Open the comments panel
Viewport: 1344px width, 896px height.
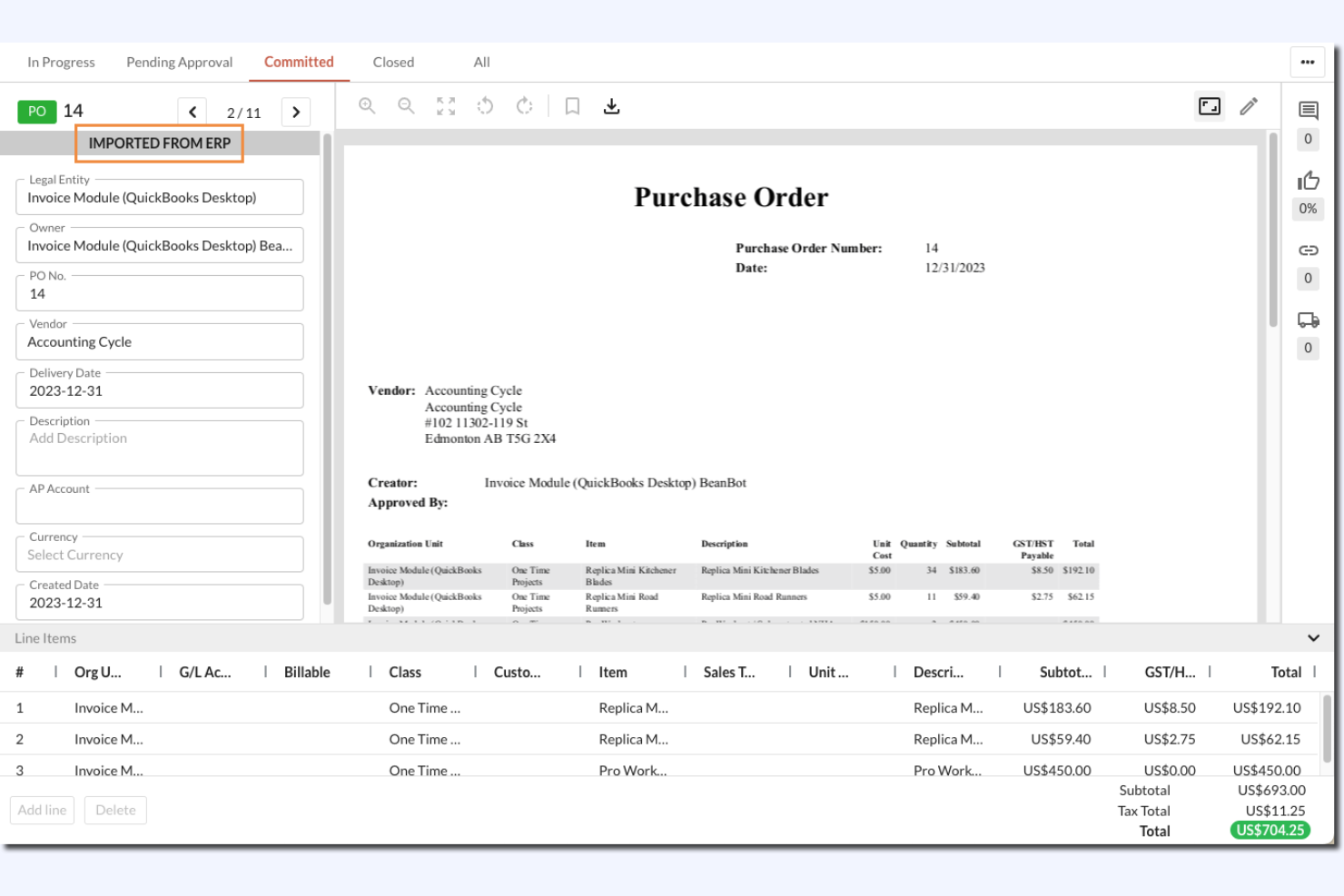[1308, 110]
